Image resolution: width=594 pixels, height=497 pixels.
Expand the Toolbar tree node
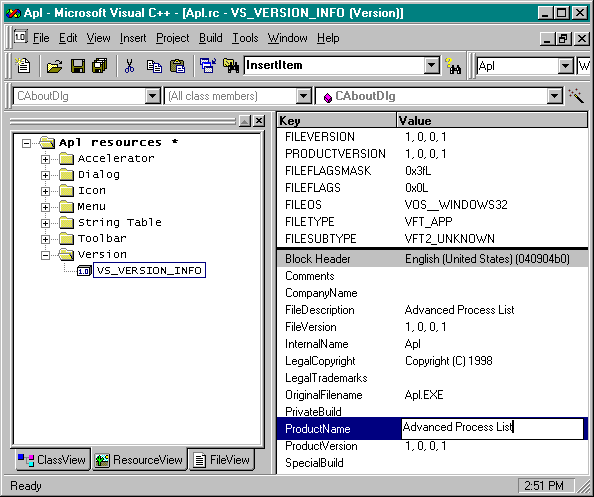(45, 239)
